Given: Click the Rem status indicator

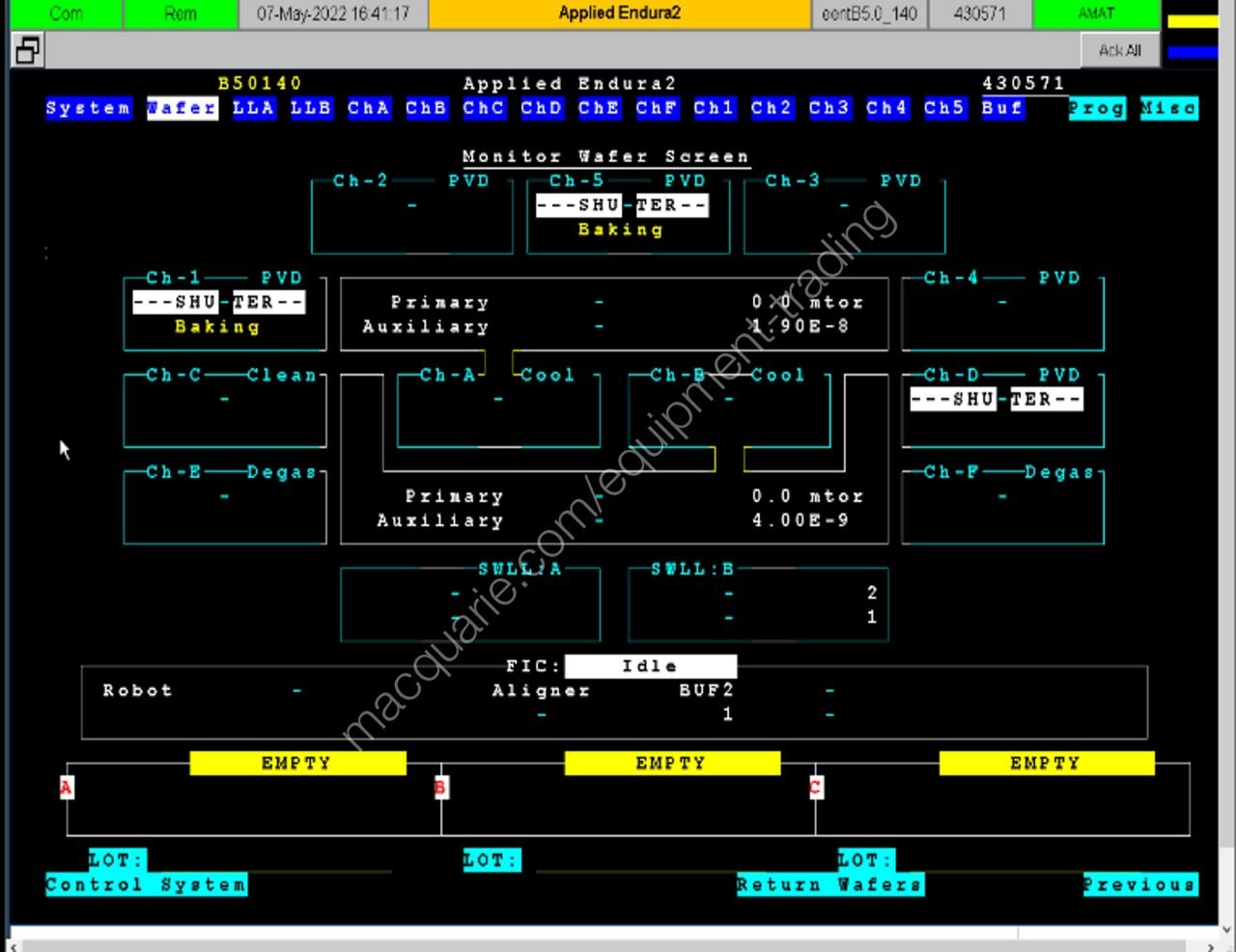Looking at the screenshot, I should pos(181,14).
